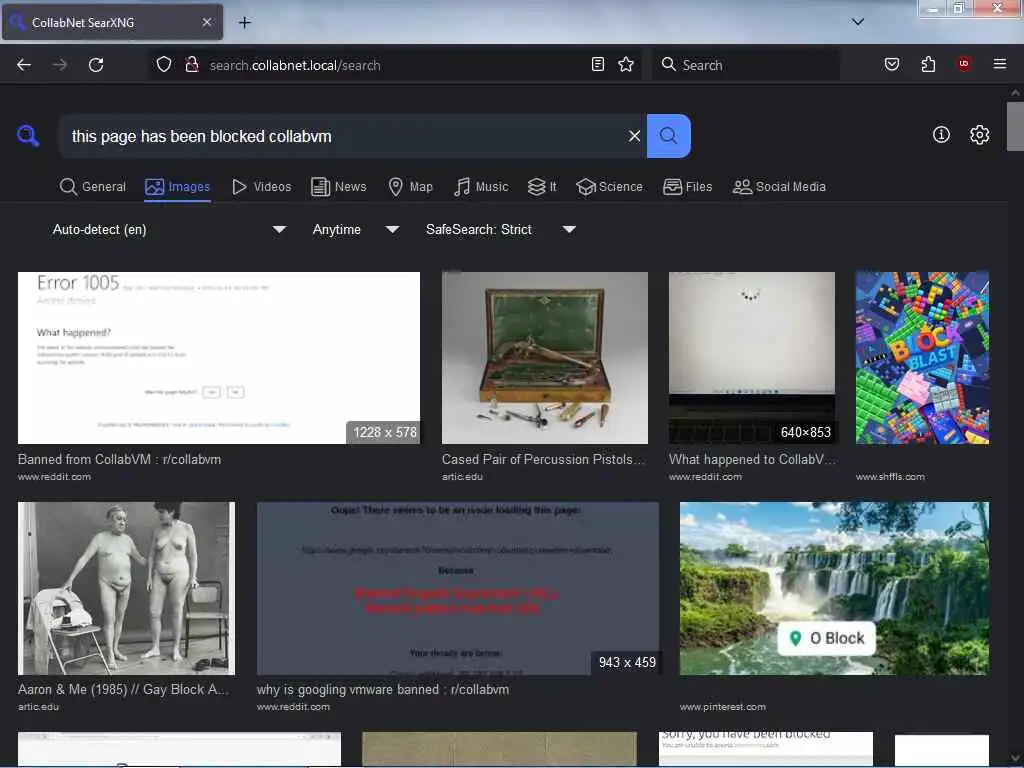Open the percussion pistols image result
The image size is (1024, 768).
tap(545, 358)
